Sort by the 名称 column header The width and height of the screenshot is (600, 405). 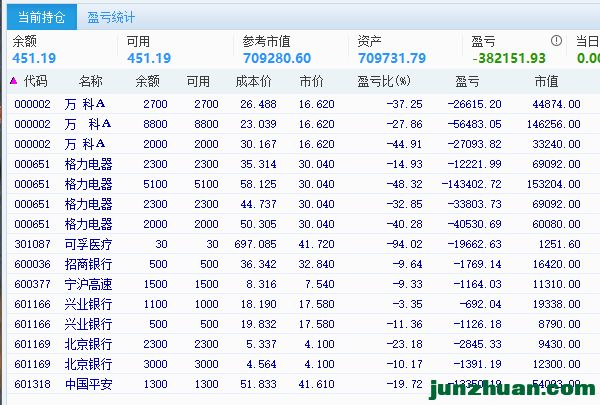coord(91,81)
